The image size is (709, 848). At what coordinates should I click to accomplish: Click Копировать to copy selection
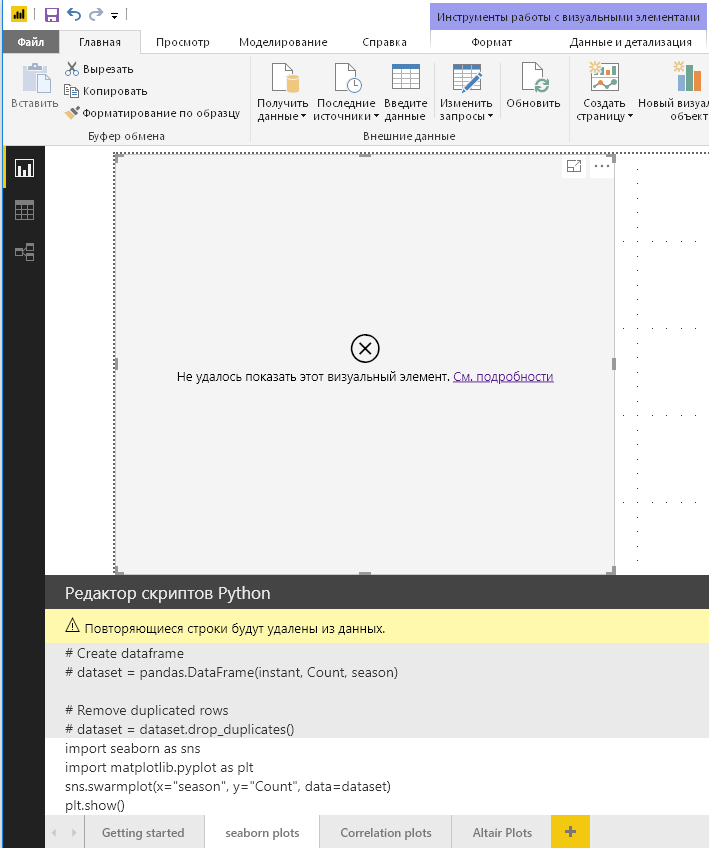(106, 91)
